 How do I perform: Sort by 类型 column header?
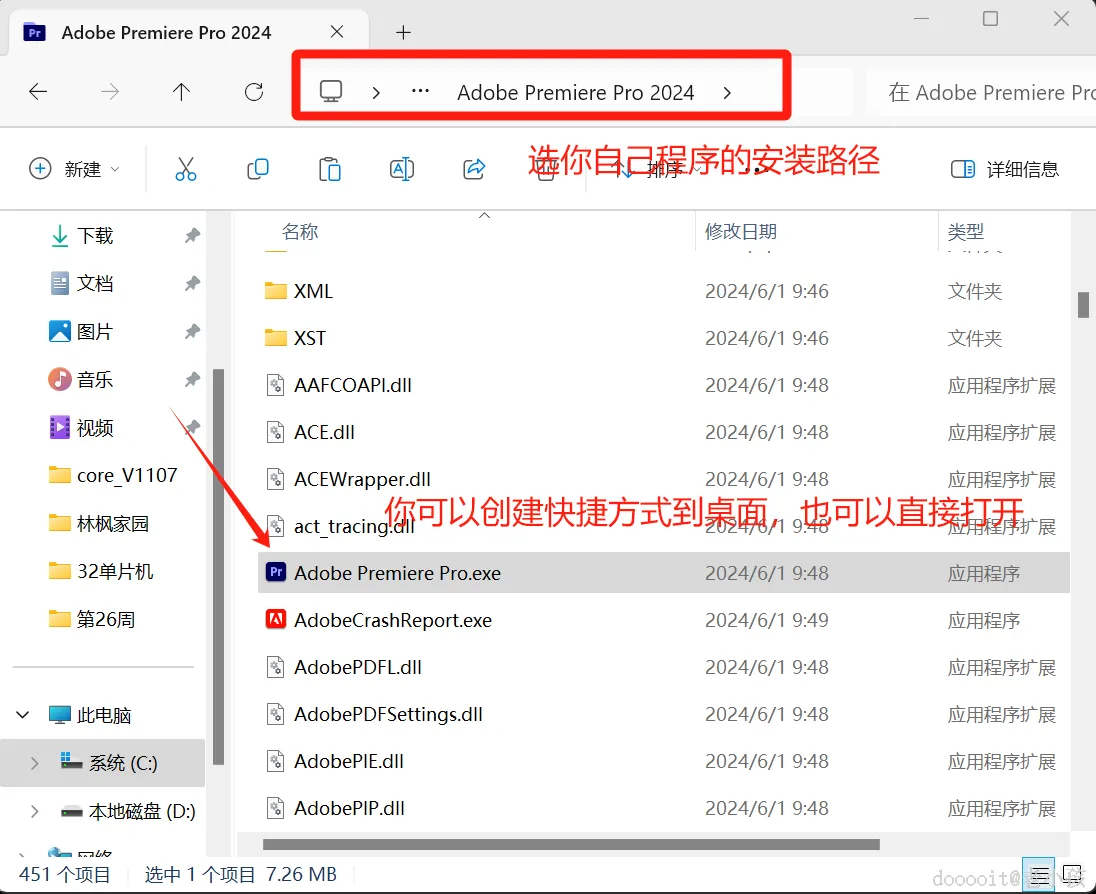[x=966, y=231]
